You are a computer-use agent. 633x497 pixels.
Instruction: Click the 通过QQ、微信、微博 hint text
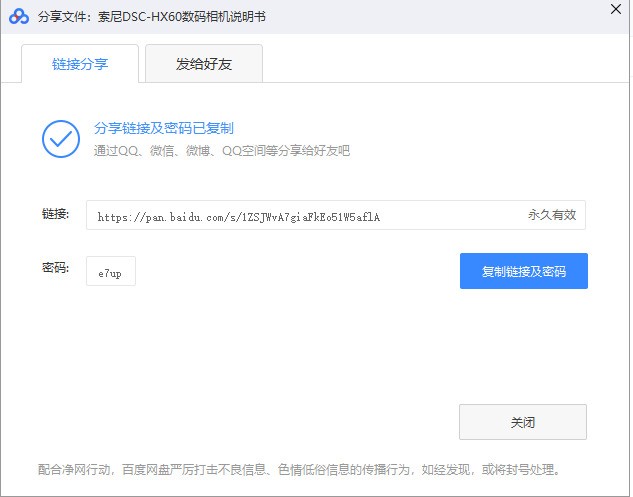click(x=222, y=151)
